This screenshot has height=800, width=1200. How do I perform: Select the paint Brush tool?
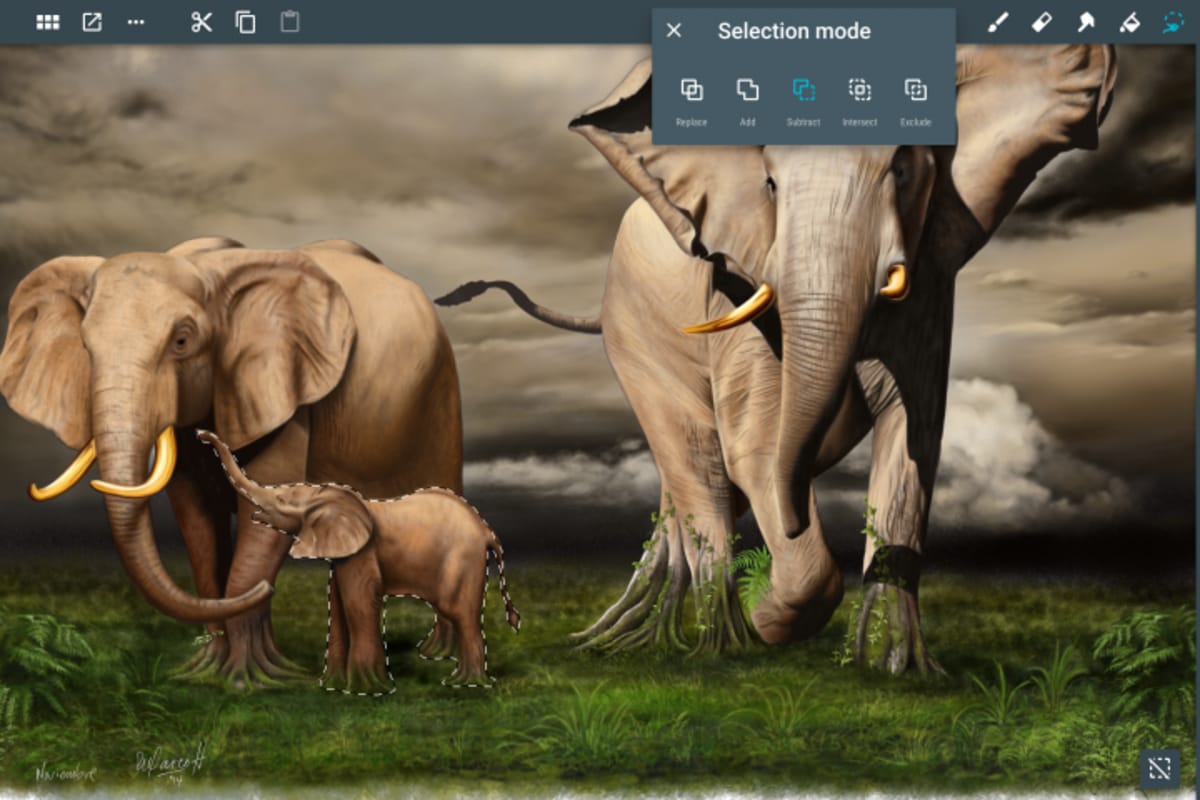(x=998, y=22)
